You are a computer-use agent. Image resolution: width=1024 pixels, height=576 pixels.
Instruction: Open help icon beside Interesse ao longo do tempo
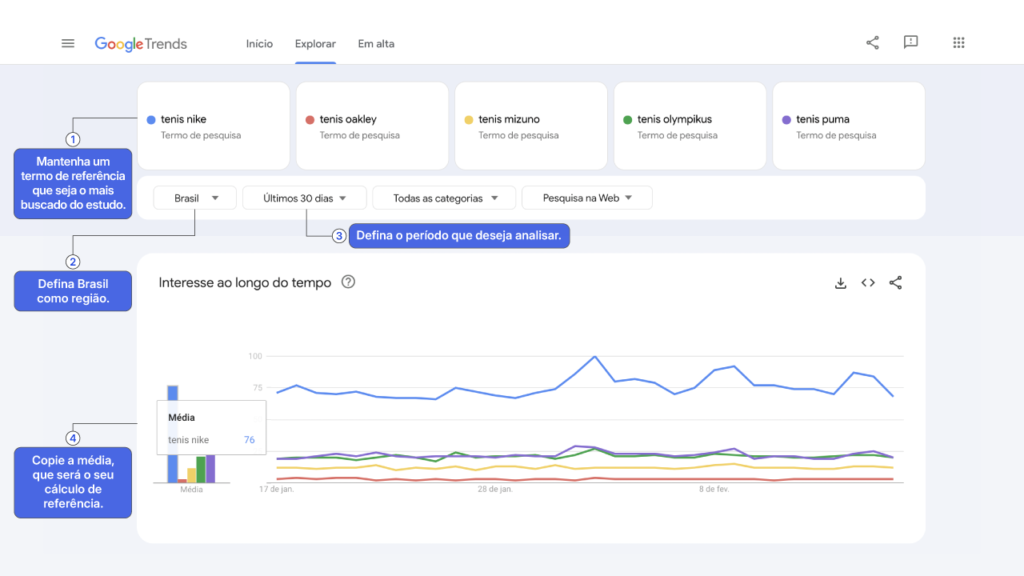(x=348, y=282)
